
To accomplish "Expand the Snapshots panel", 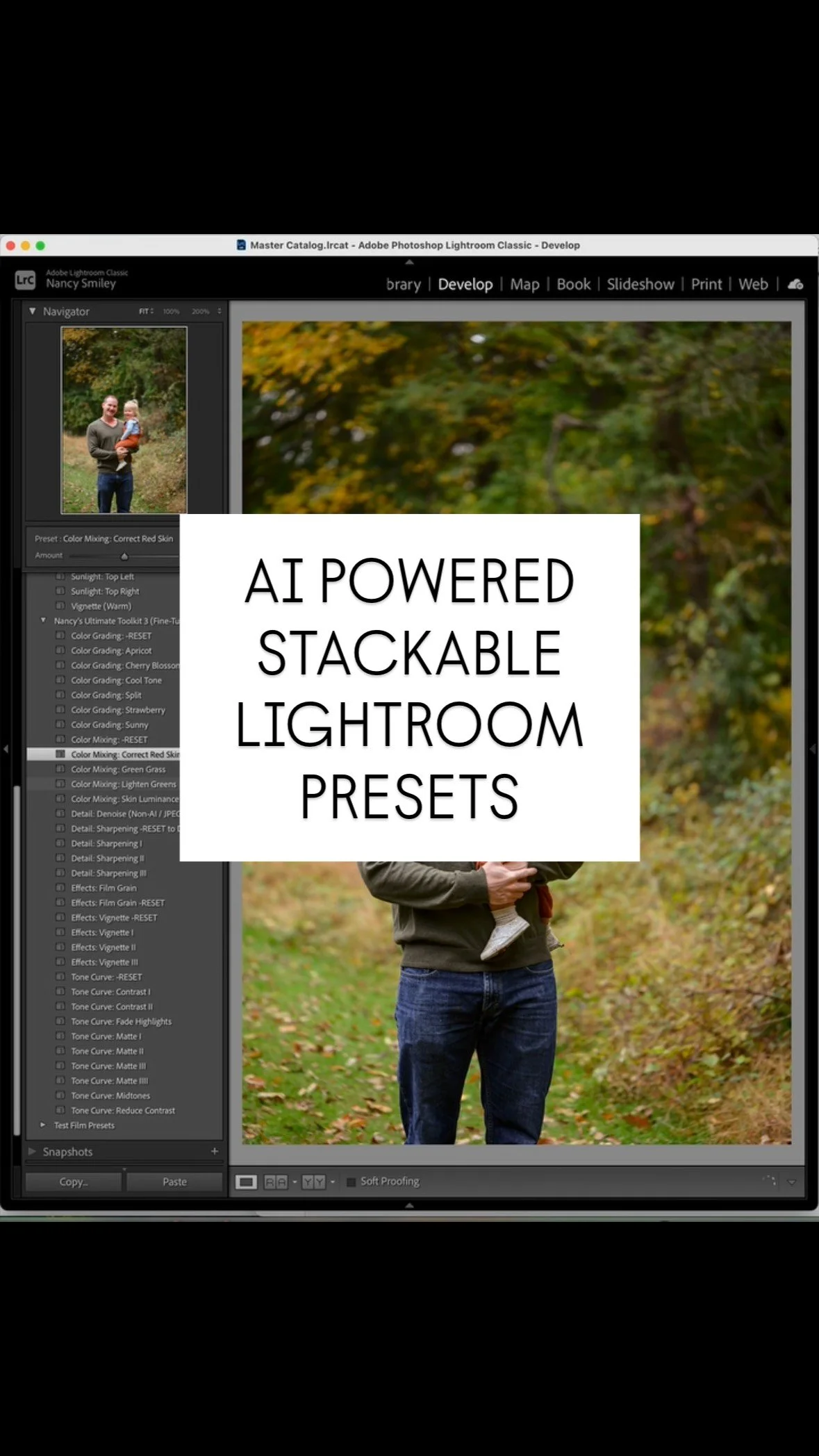I will pyautogui.click(x=32, y=1151).
